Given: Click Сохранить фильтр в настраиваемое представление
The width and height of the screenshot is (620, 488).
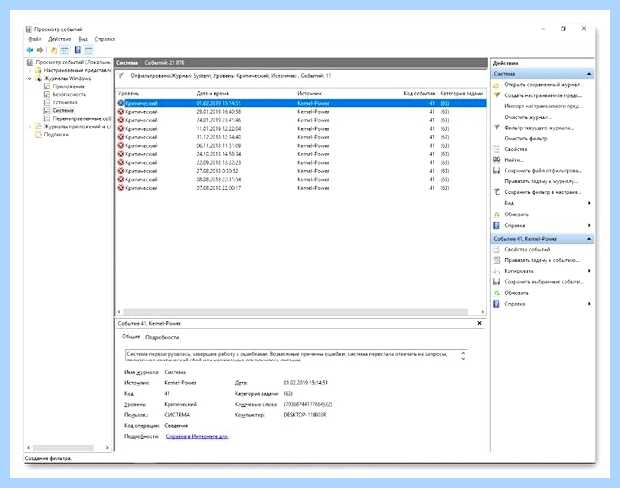Looking at the screenshot, I should click(542, 192).
